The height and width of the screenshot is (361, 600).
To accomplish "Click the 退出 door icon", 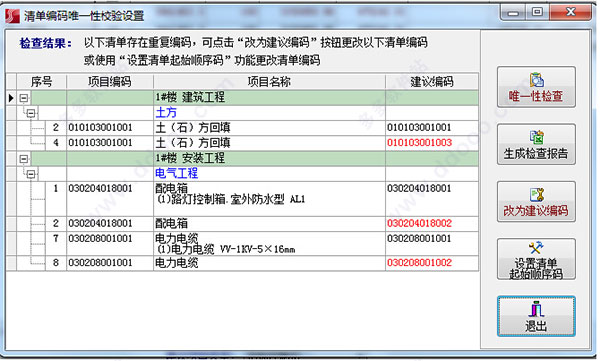I will (536, 309).
